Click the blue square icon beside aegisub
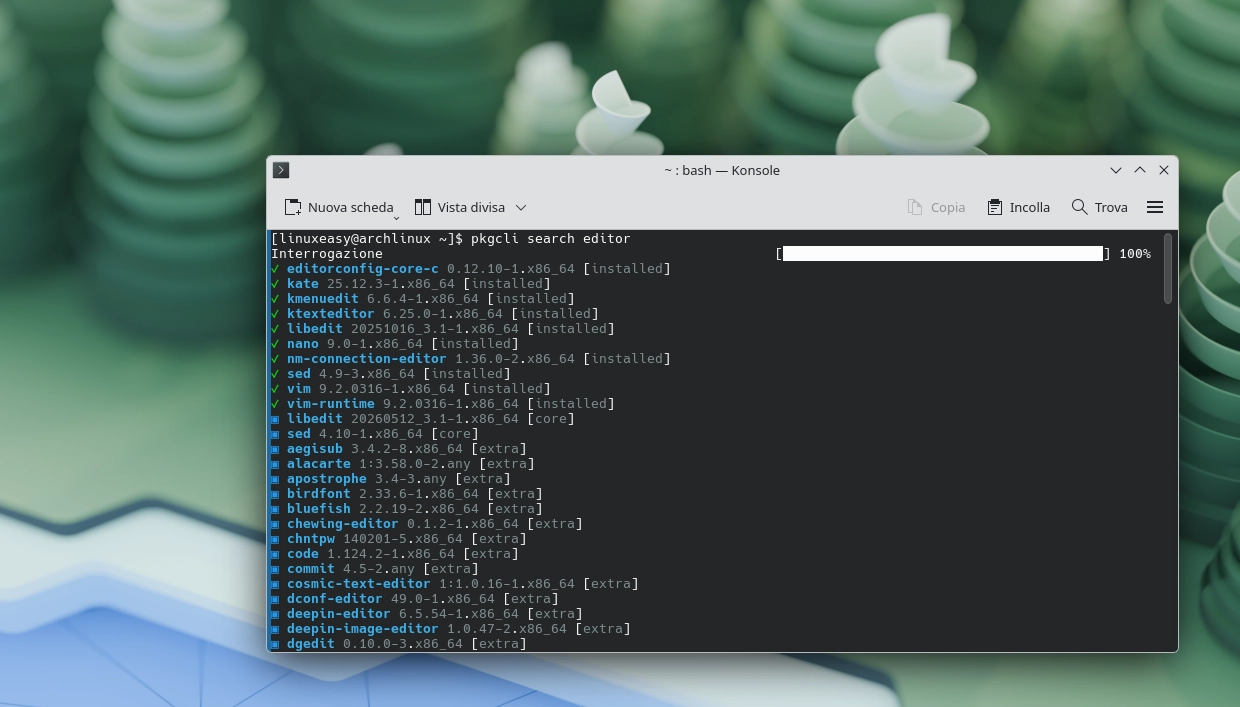Screen dimensions: 1240x707 [275, 449]
